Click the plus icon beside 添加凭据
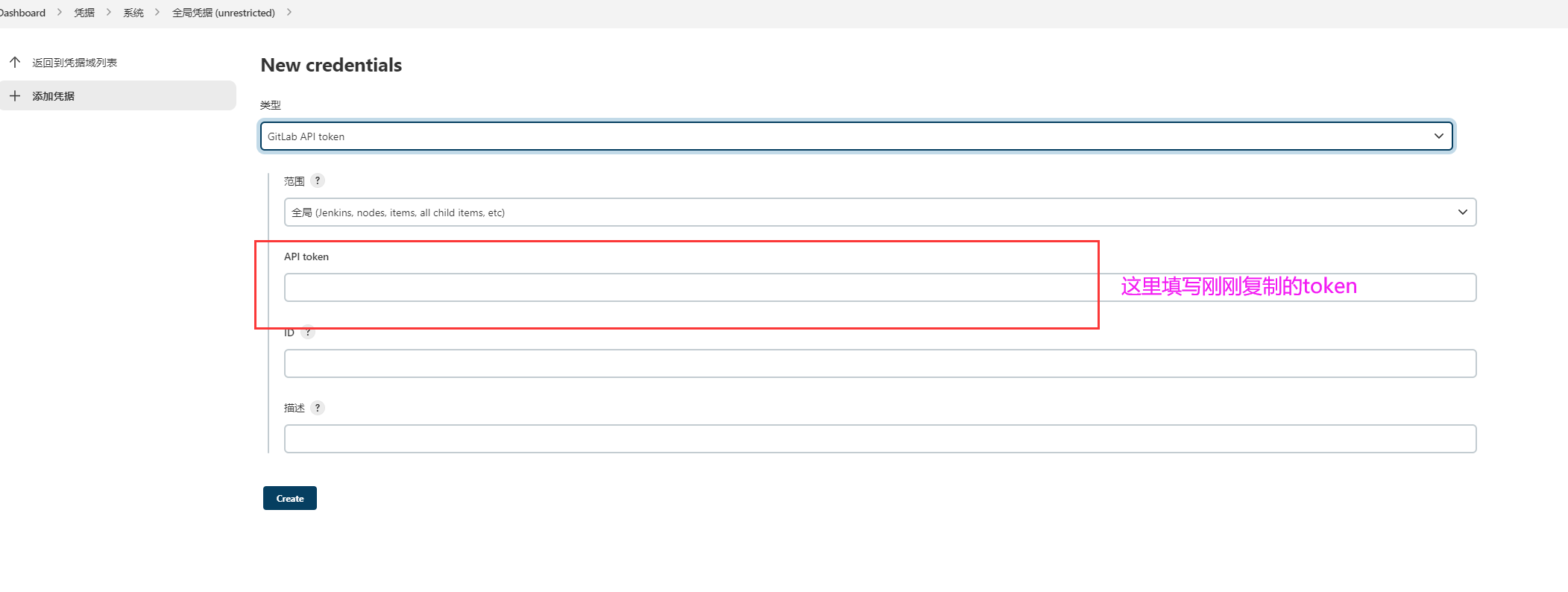 tap(15, 95)
